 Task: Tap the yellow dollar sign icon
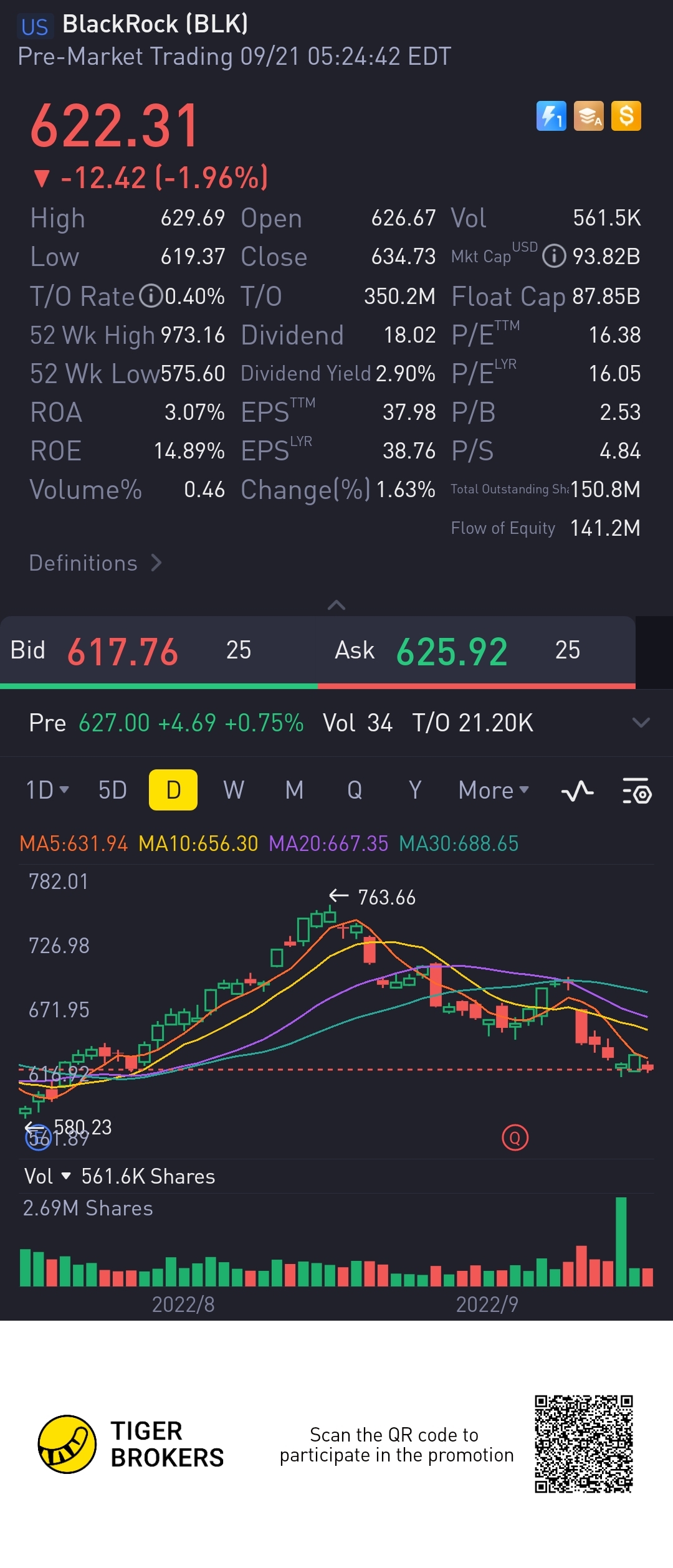pyautogui.click(x=626, y=116)
